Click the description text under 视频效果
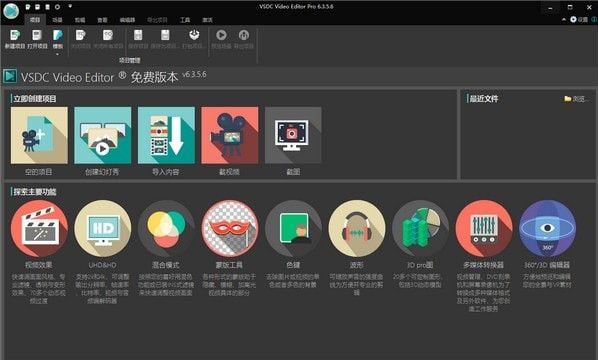 39,289
